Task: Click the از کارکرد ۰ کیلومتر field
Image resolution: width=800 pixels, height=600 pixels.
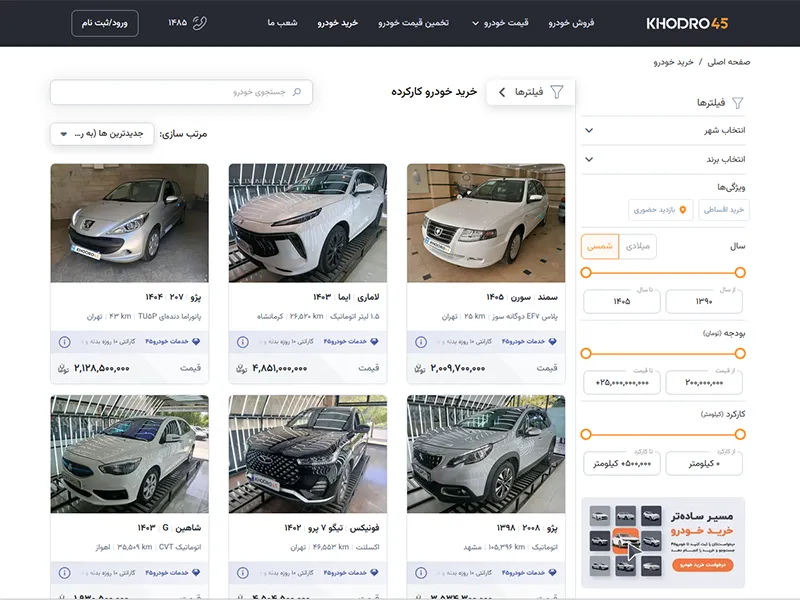Action: (x=704, y=464)
